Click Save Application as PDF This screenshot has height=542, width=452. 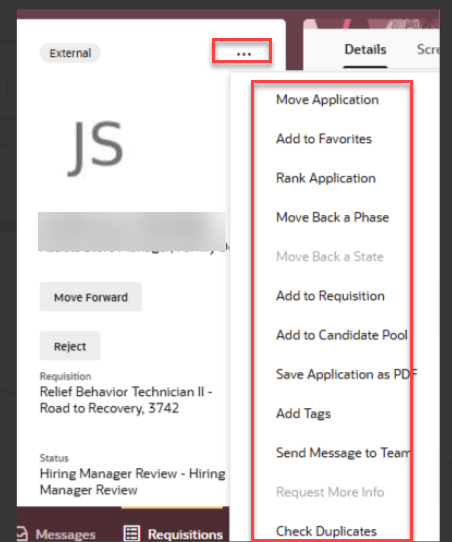tap(347, 374)
